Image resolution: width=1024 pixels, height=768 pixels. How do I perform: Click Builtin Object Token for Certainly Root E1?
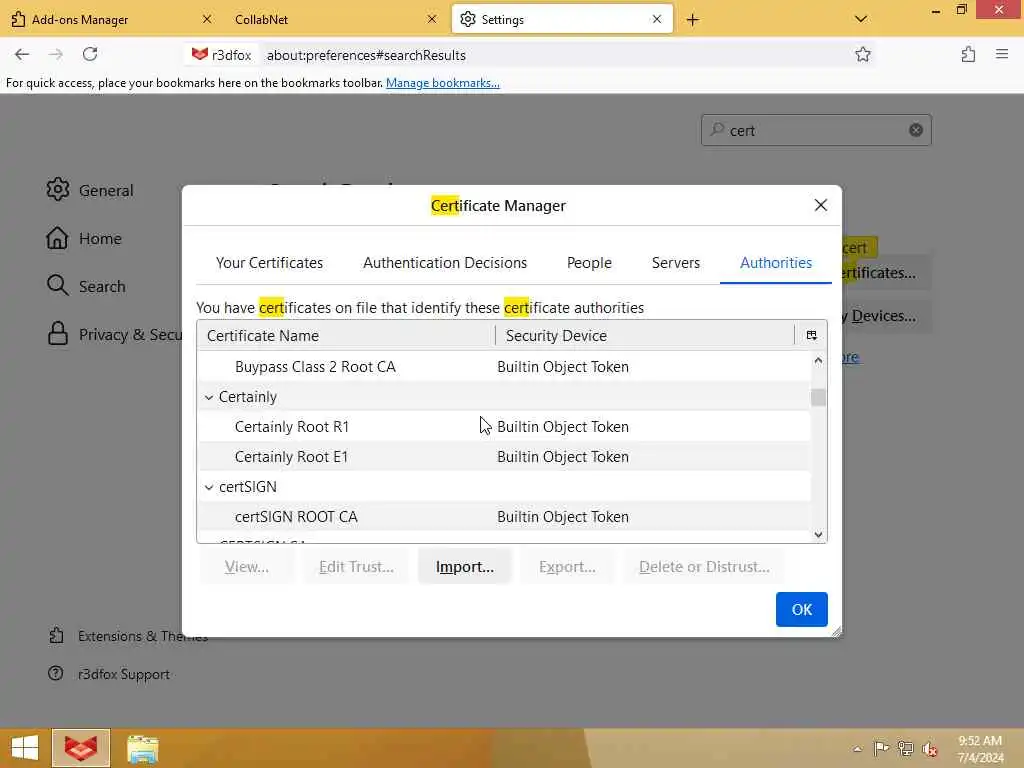(563, 456)
